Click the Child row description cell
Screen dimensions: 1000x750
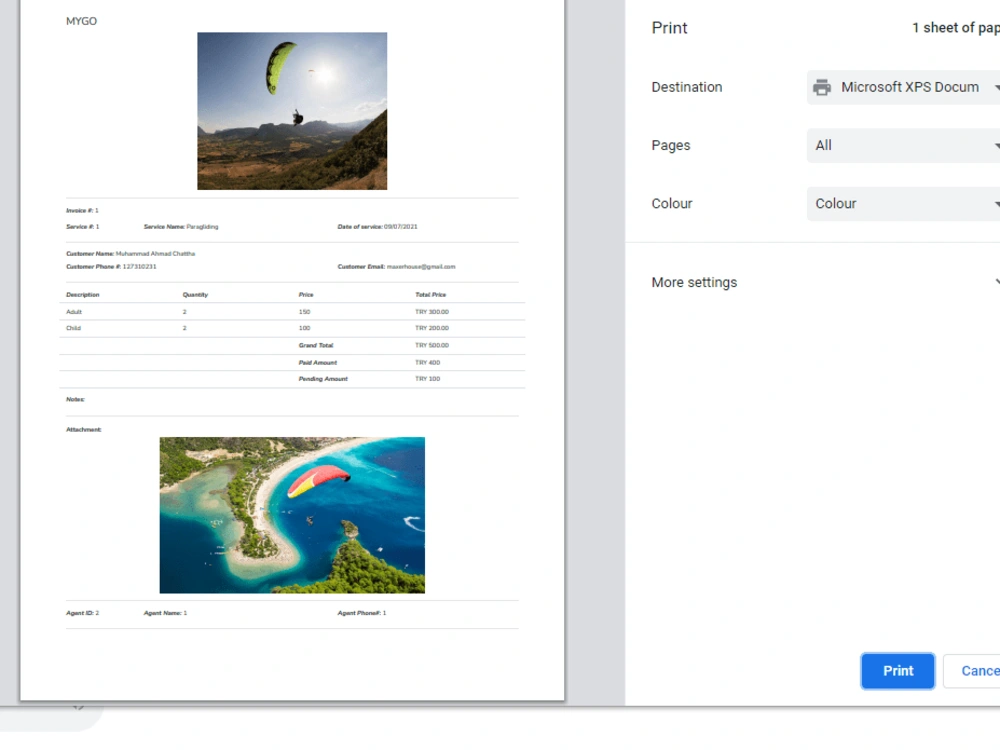(x=73, y=328)
